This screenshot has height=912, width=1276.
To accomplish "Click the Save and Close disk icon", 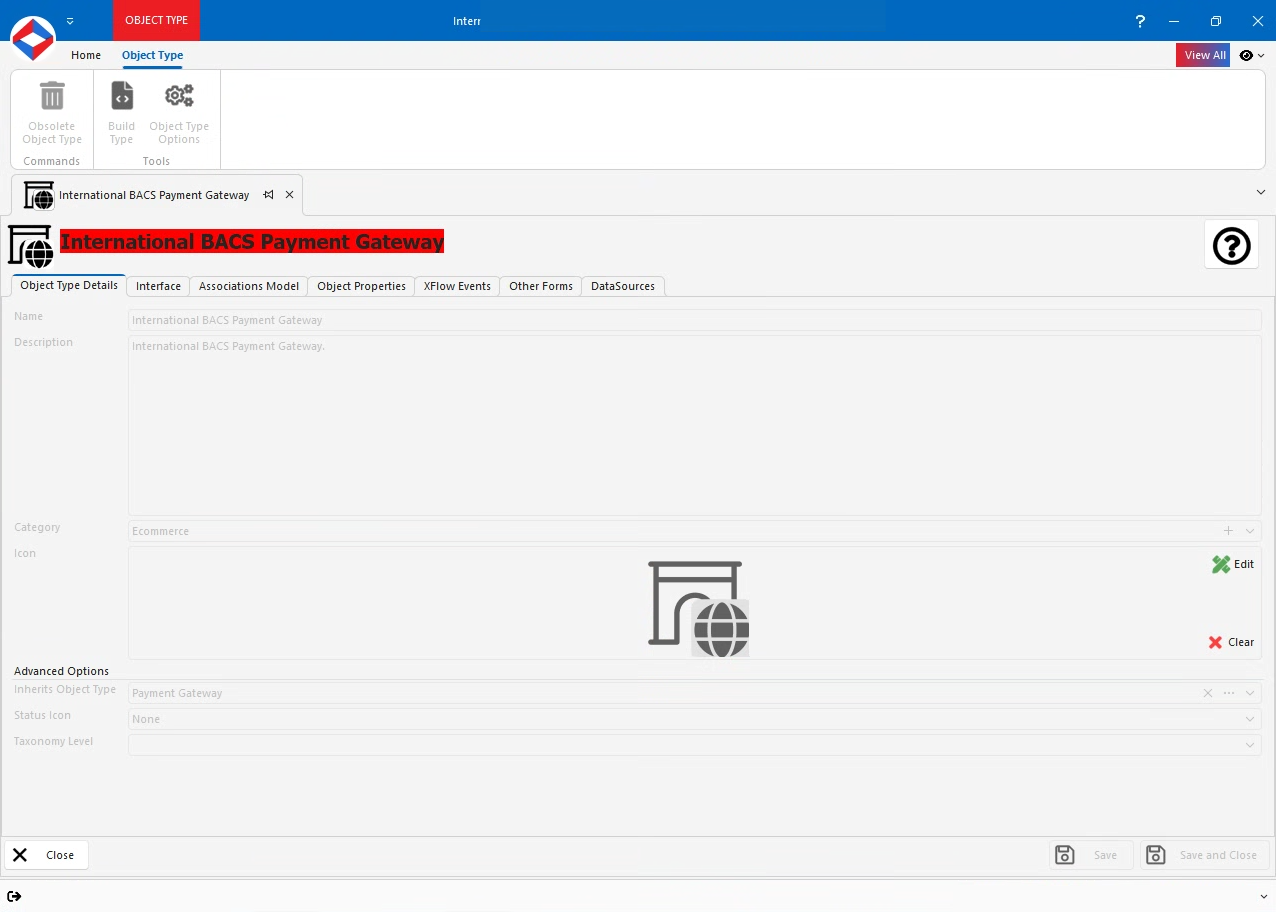I will point(1155,855).
